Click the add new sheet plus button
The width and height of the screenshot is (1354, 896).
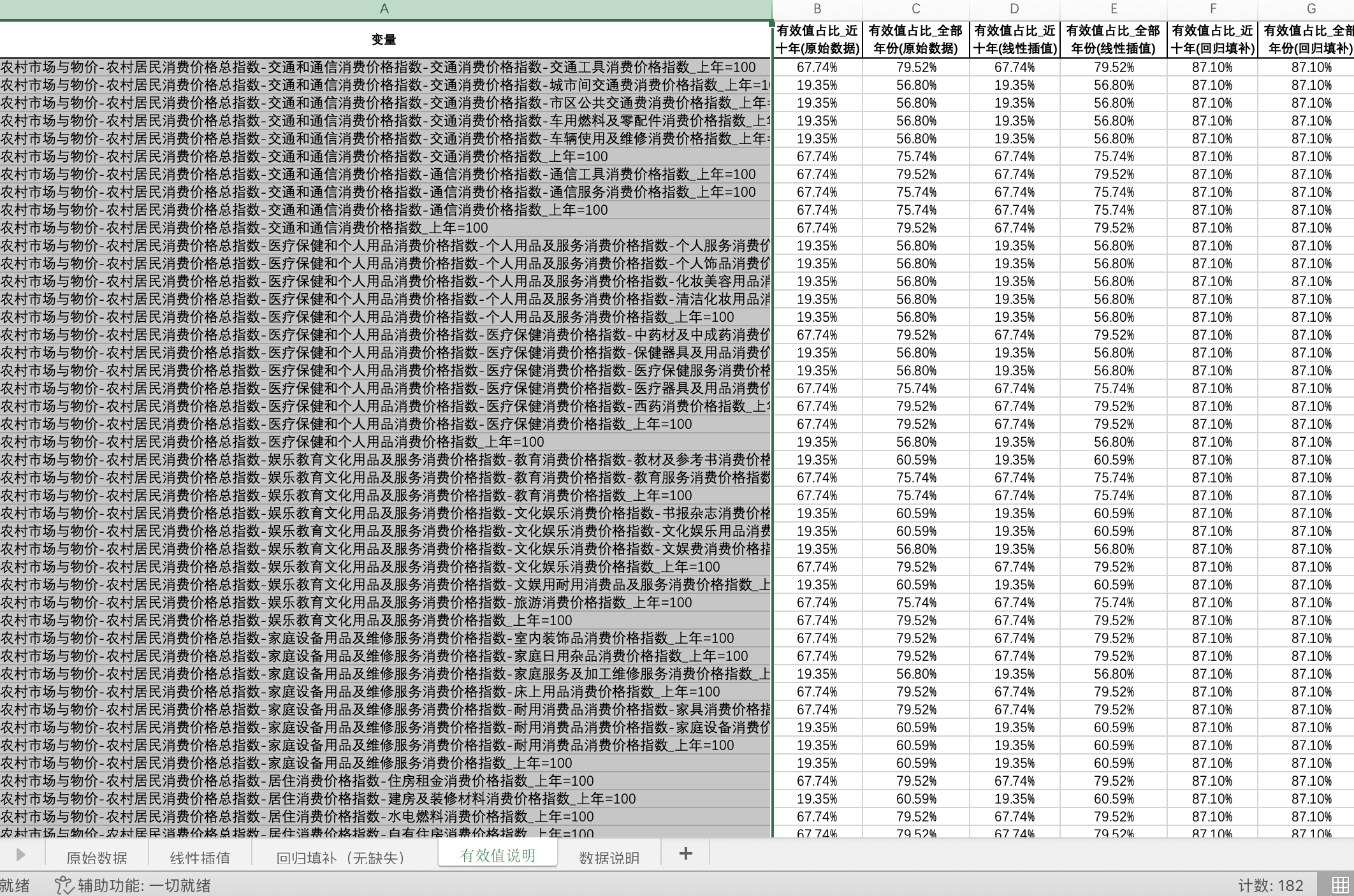point(685,854)
